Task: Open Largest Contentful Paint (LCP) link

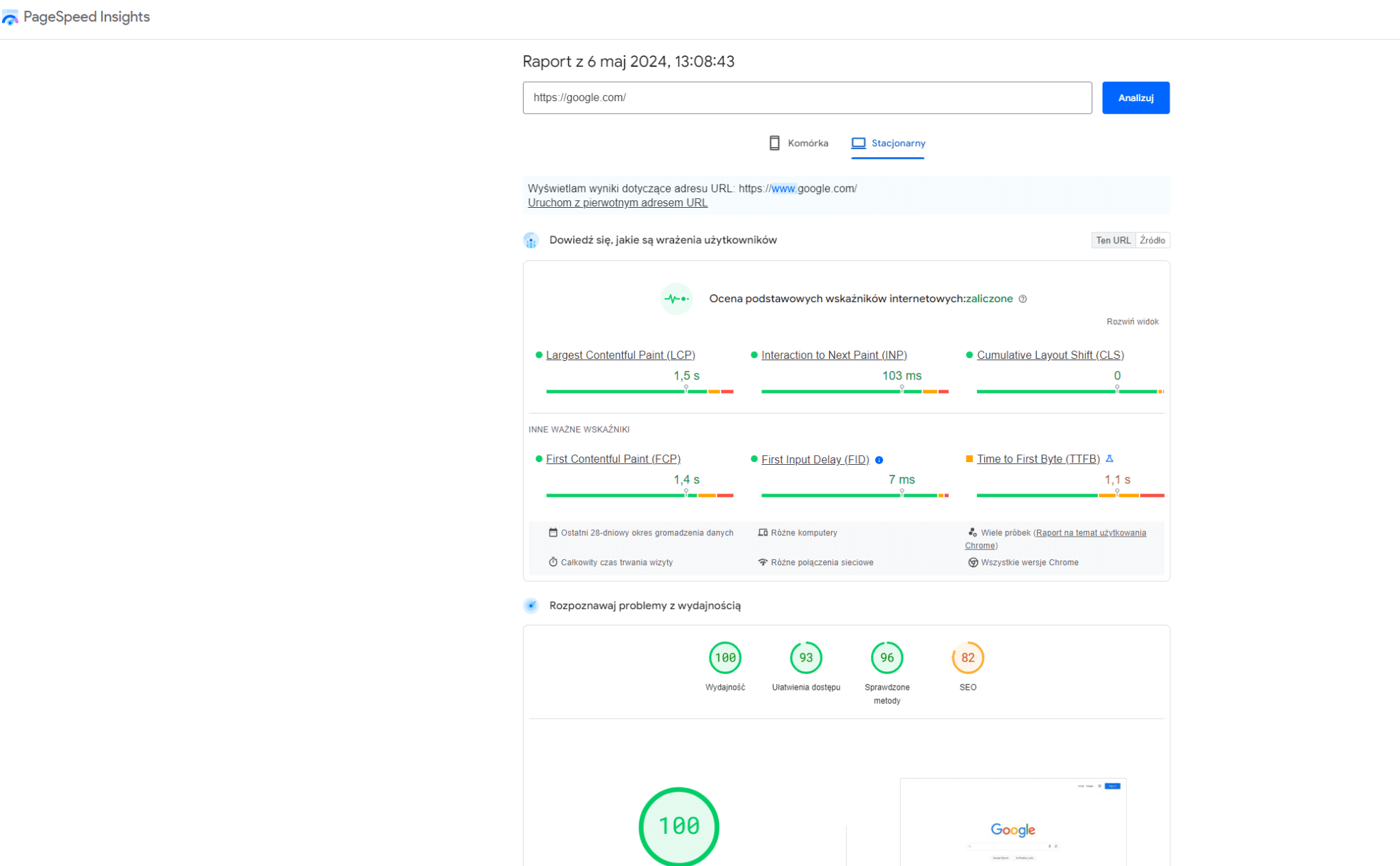Action: [x=620, y=355]
